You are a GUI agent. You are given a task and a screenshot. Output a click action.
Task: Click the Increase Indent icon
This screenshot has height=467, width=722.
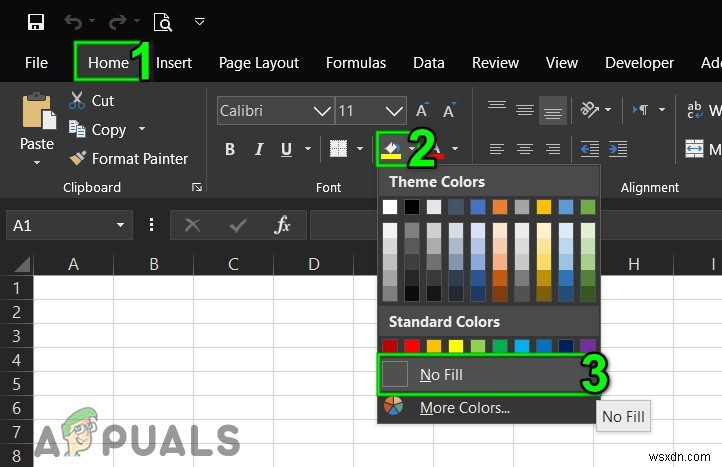pyautogui.click(x=618, y=149)
